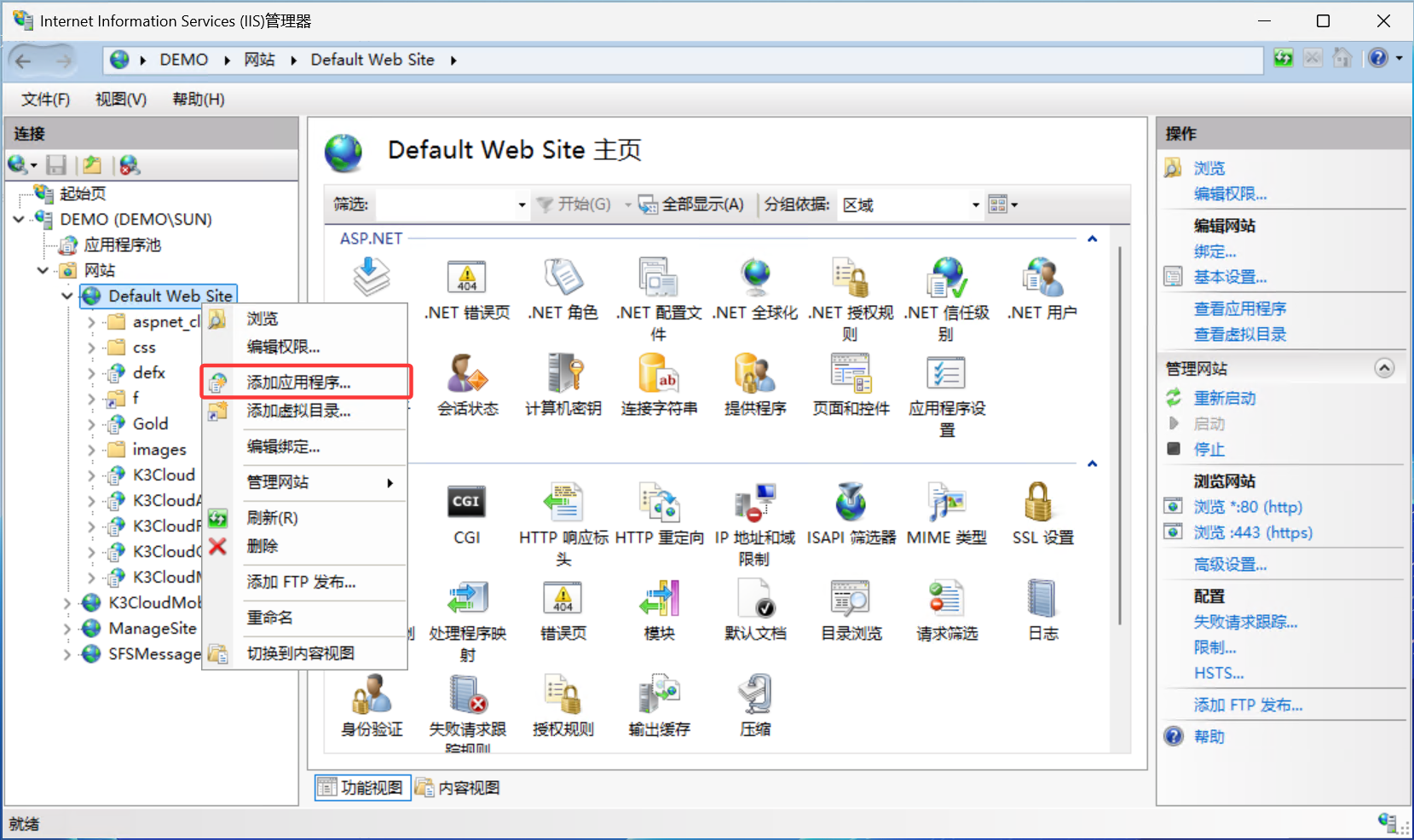This screenshot has height=840, width=1414.
Task: Switch to the 功能视图 tab
Action: [362, 788]
